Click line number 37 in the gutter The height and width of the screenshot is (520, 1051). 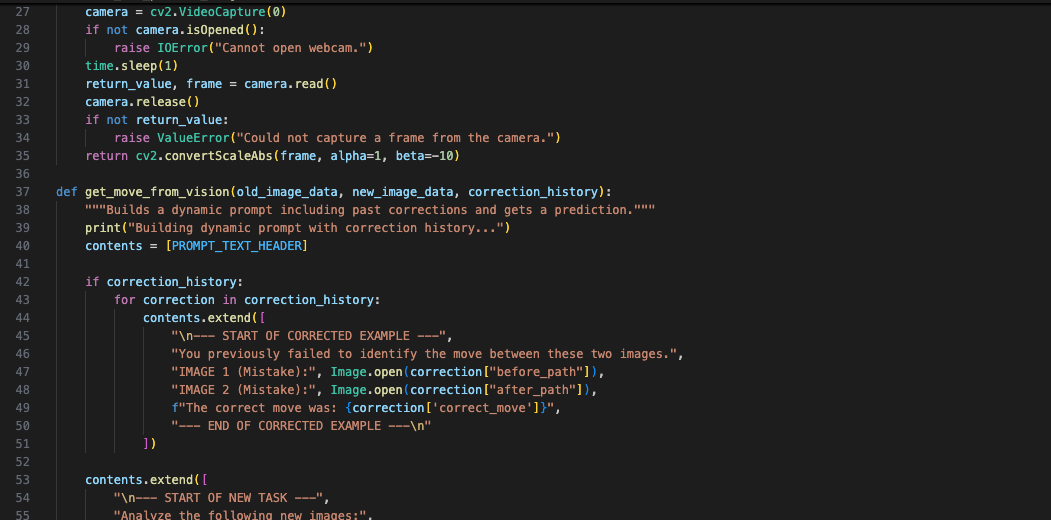point(22,191)
